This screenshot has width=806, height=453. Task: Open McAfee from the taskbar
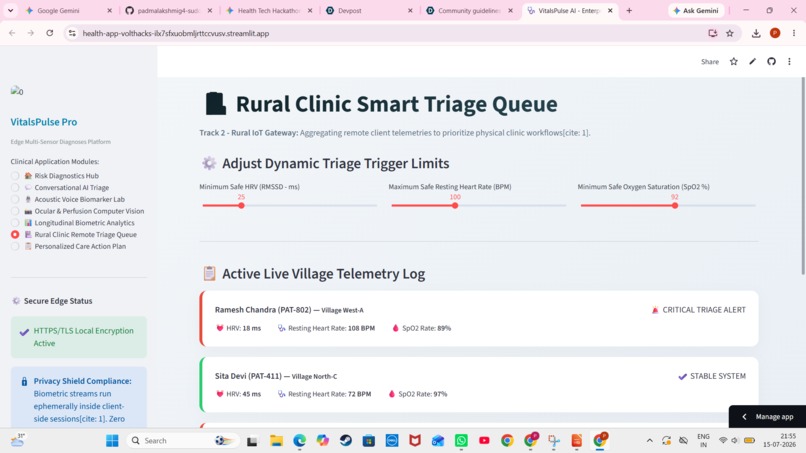415,441
